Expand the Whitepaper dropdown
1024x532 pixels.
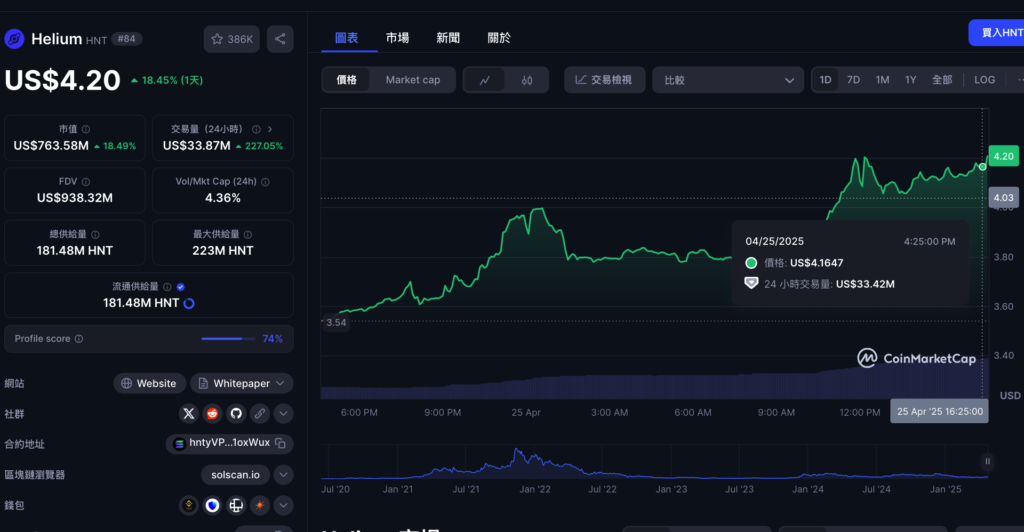241,383
